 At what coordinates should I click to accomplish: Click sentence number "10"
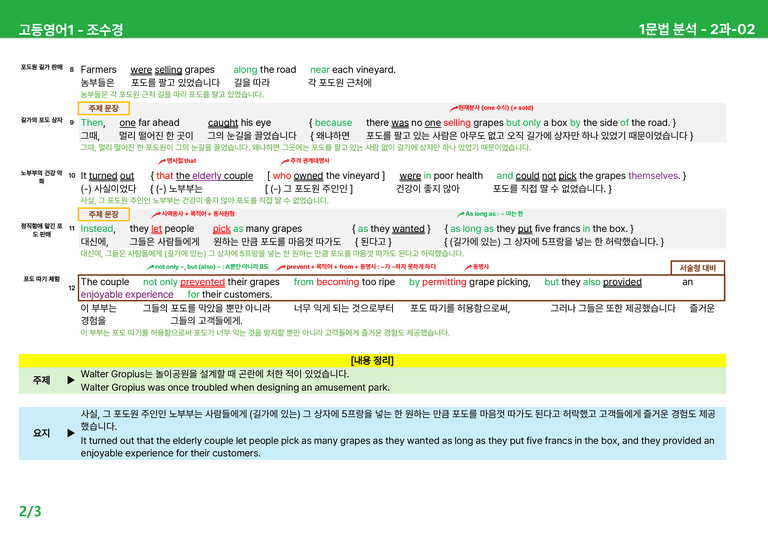(x=72, y=175)
